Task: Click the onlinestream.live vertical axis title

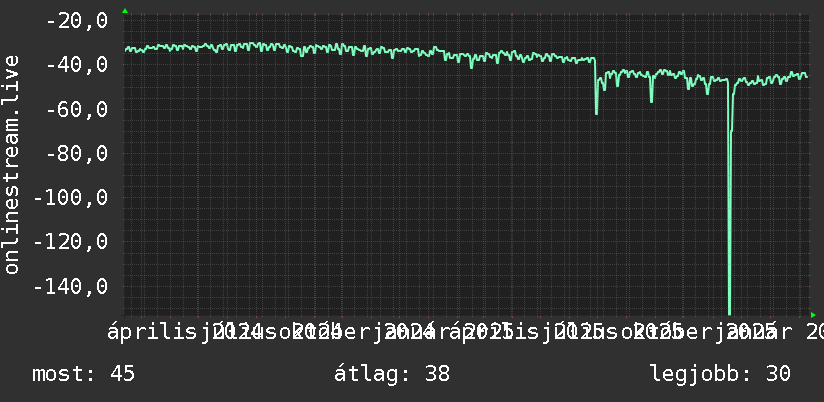Action: point(11,164)
